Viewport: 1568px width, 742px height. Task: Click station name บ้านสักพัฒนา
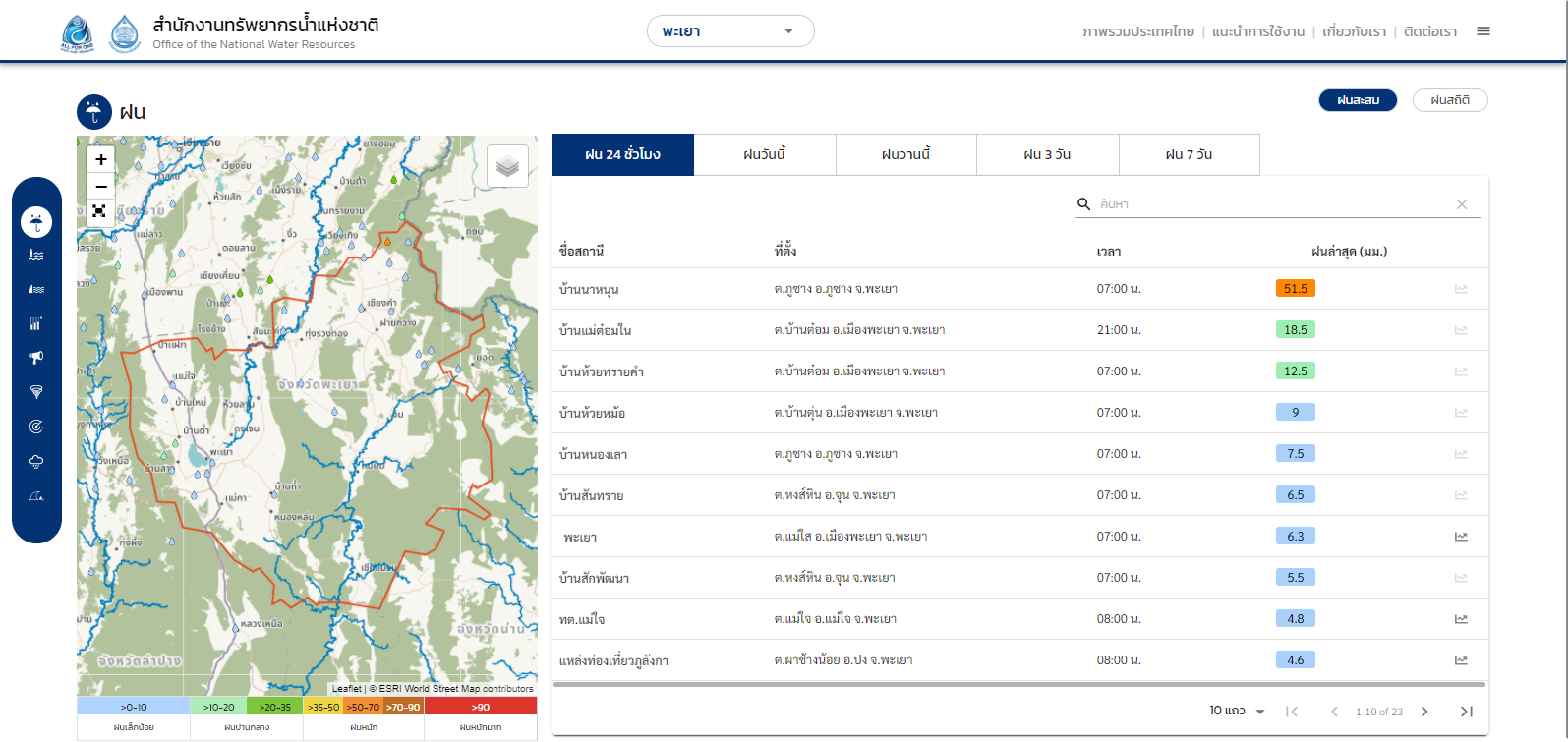click(594, 578)
